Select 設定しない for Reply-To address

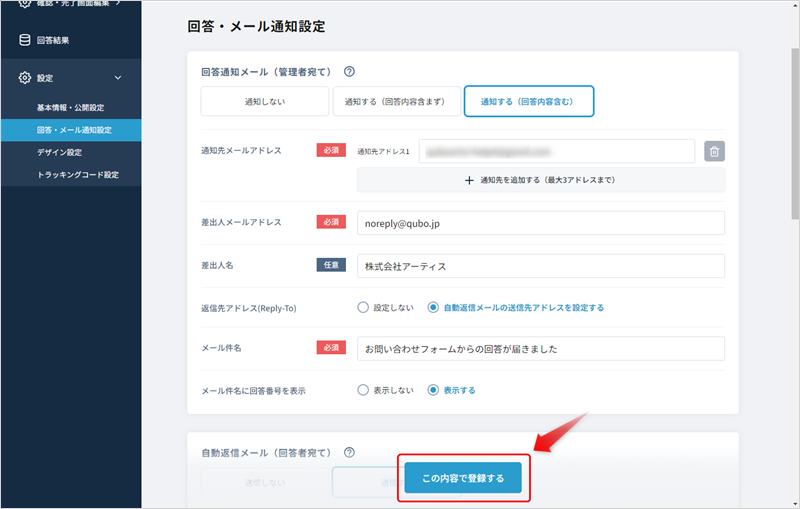(x=363, y=307)
